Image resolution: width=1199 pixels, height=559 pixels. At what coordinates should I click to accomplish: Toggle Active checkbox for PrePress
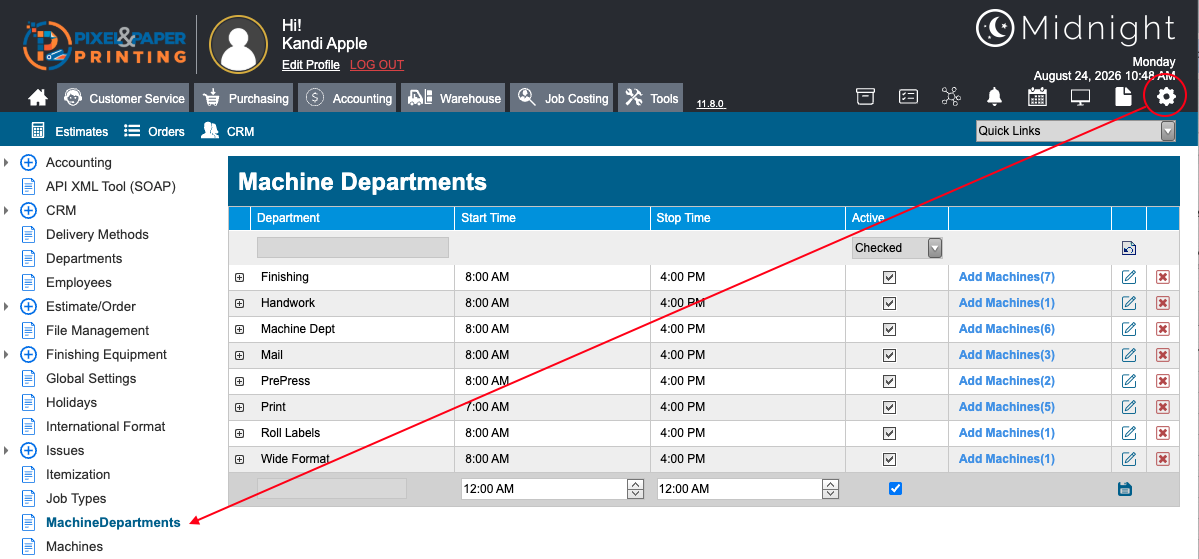tap(889, 382)
